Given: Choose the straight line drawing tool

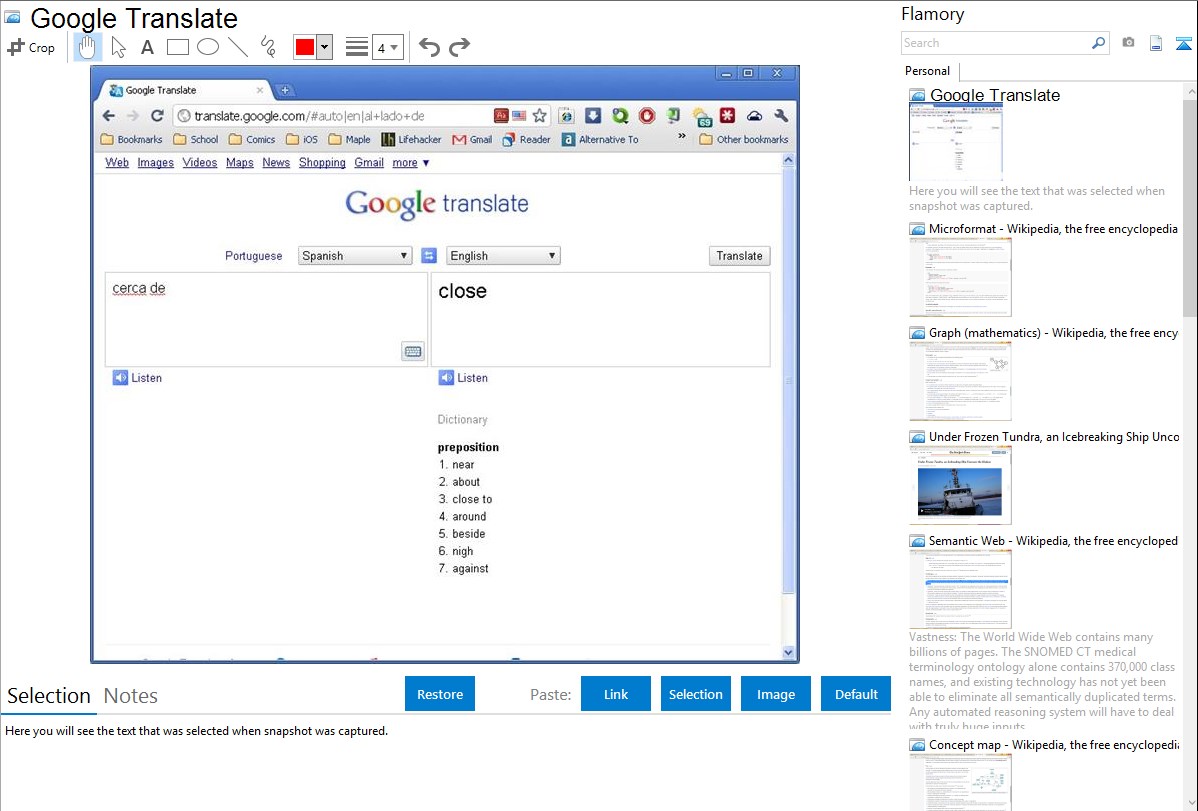Looking at the screenshot, I should [x=238, y=47].
